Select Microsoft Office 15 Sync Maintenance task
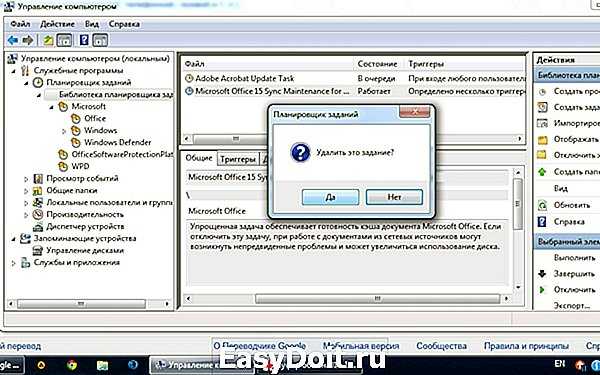 pyautogui.click(x=354, y=91)
